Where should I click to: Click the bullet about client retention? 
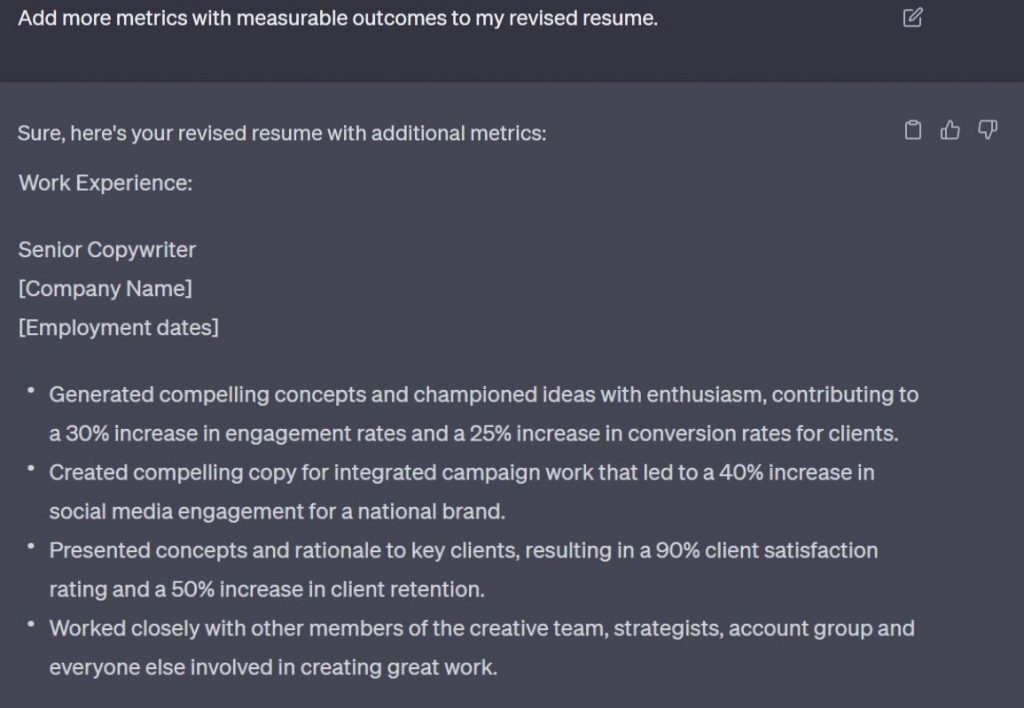[330, 590]
